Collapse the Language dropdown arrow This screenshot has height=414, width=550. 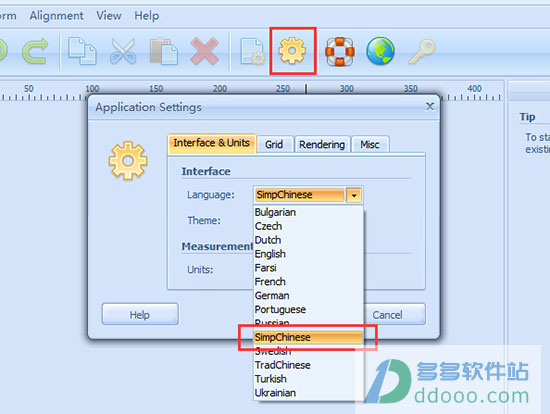pos(354,195)
